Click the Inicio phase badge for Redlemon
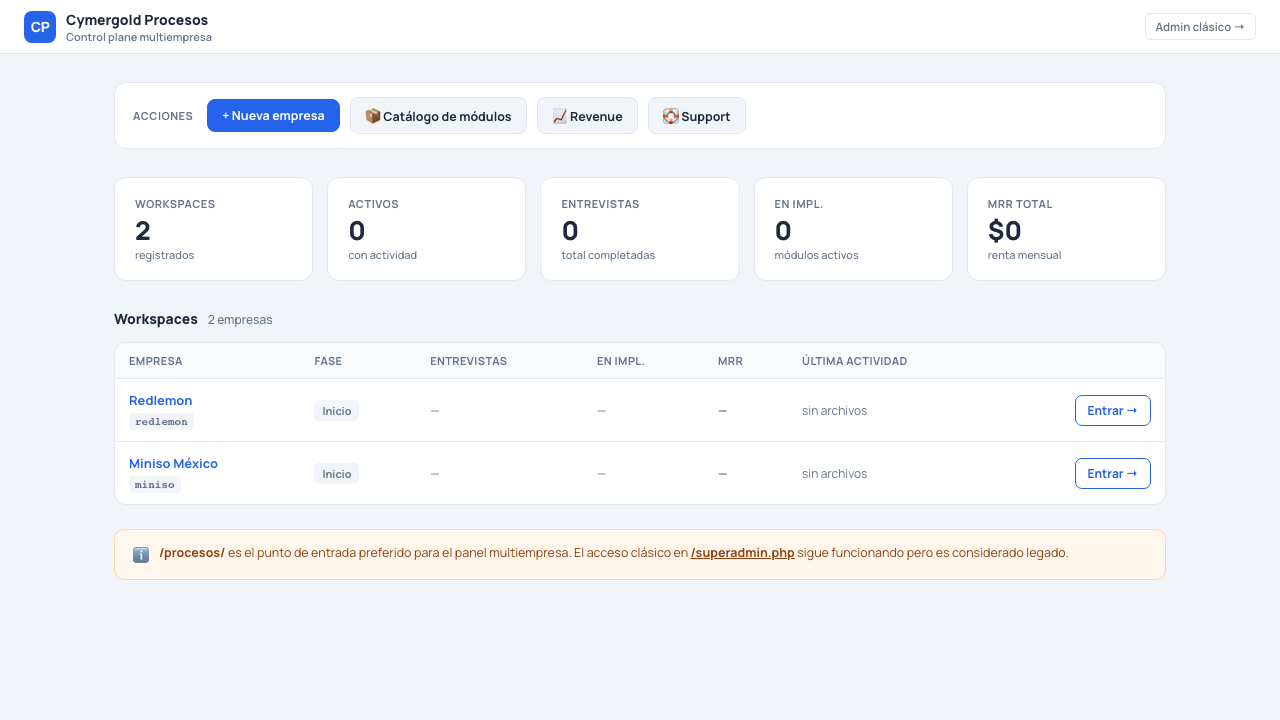This screenshot has height=720, width=1280. click(x=336, y=410)
